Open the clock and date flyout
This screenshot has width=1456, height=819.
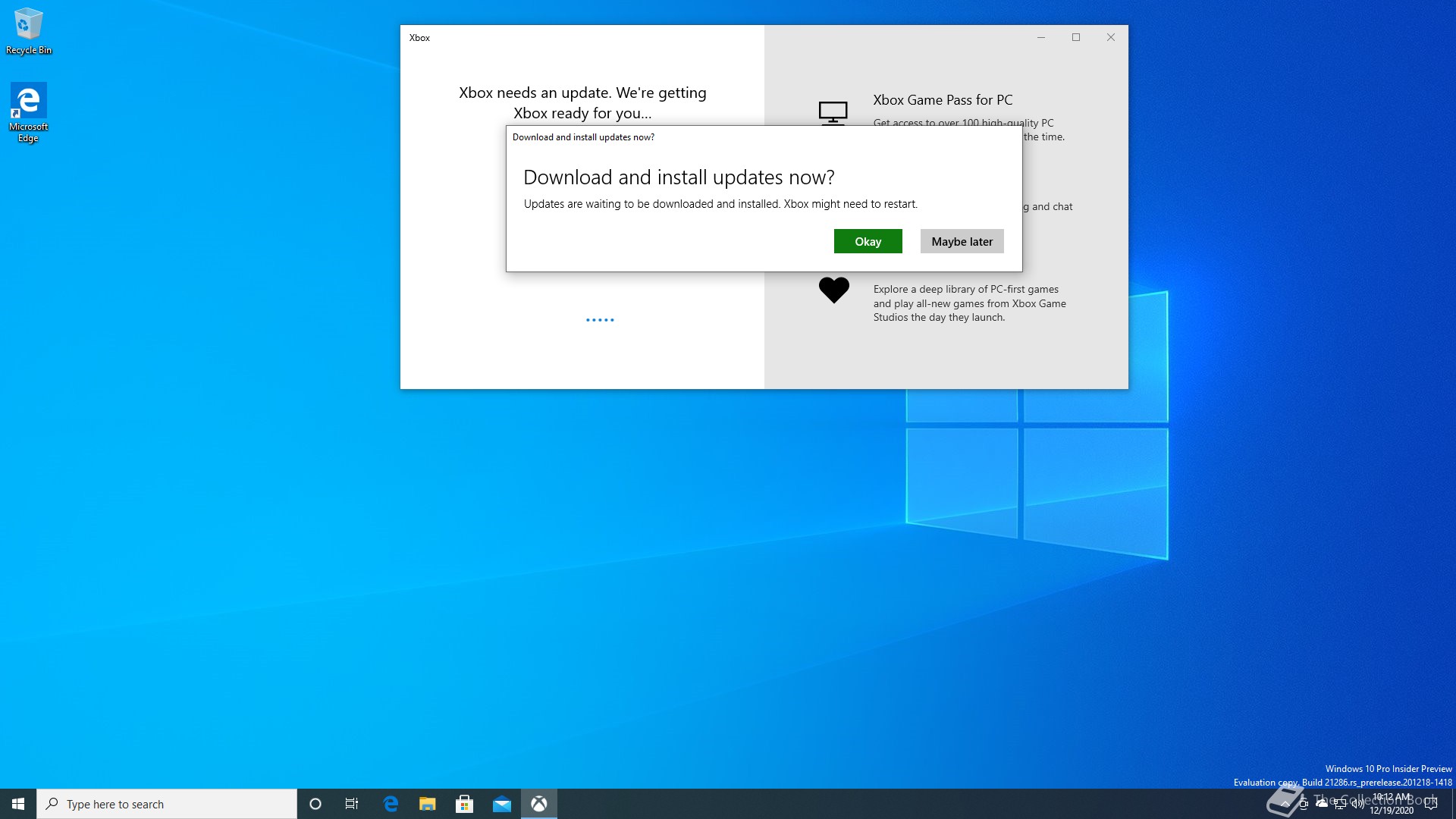1392,804
